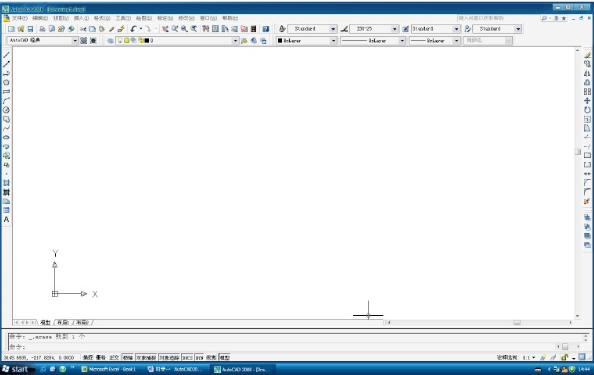Open the Layer Properties Manager icon

coord(110,41)
